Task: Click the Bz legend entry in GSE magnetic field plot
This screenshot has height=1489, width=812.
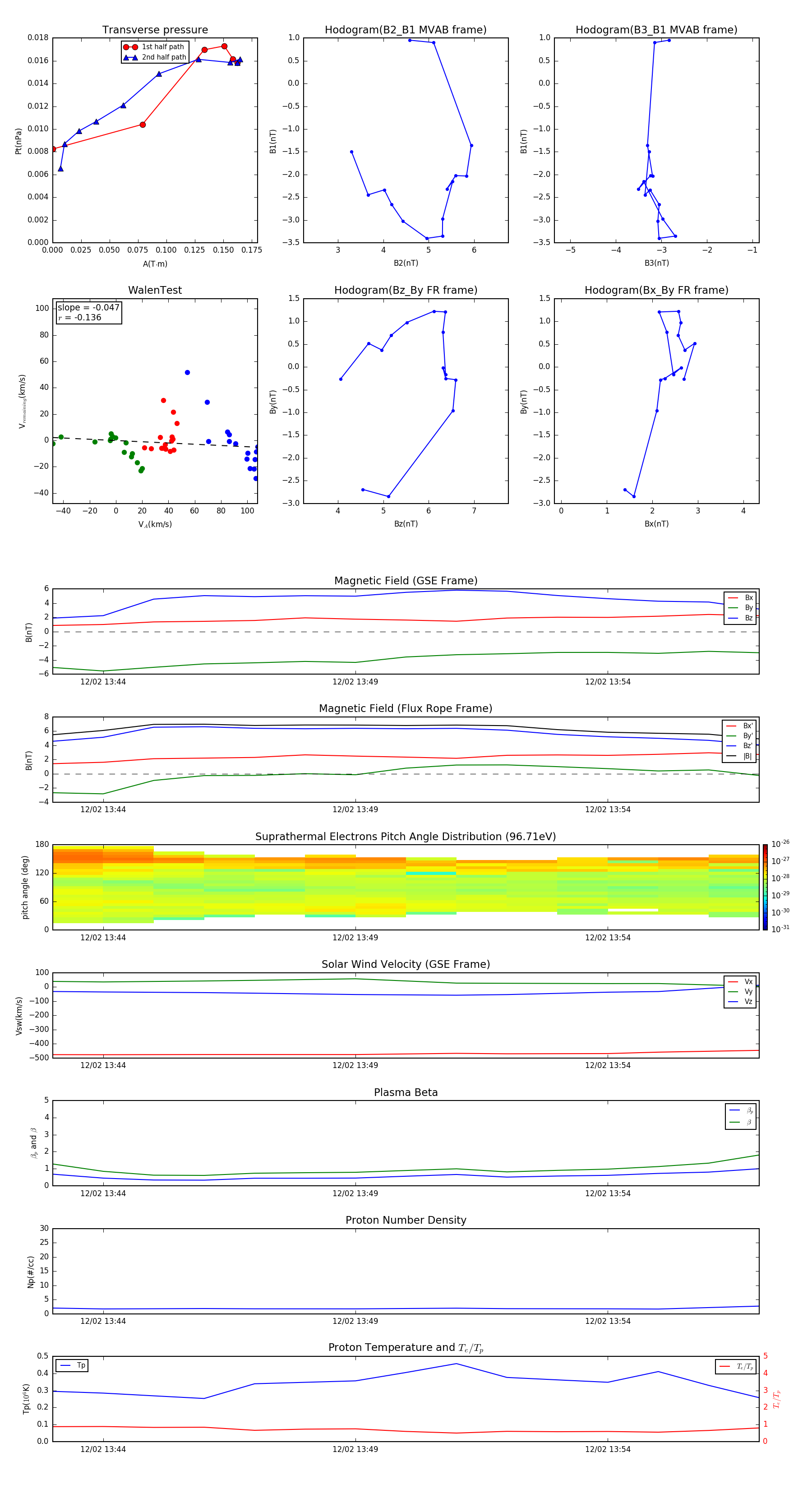Action: pyautogui.click(x=740, y=618)
